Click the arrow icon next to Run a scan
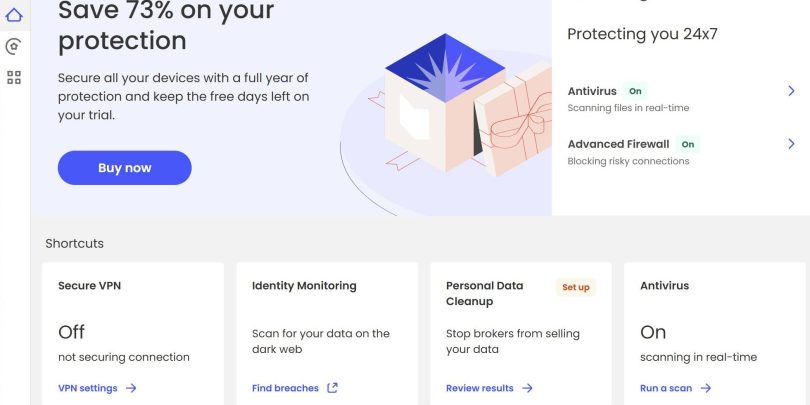 tap(706, 388)
